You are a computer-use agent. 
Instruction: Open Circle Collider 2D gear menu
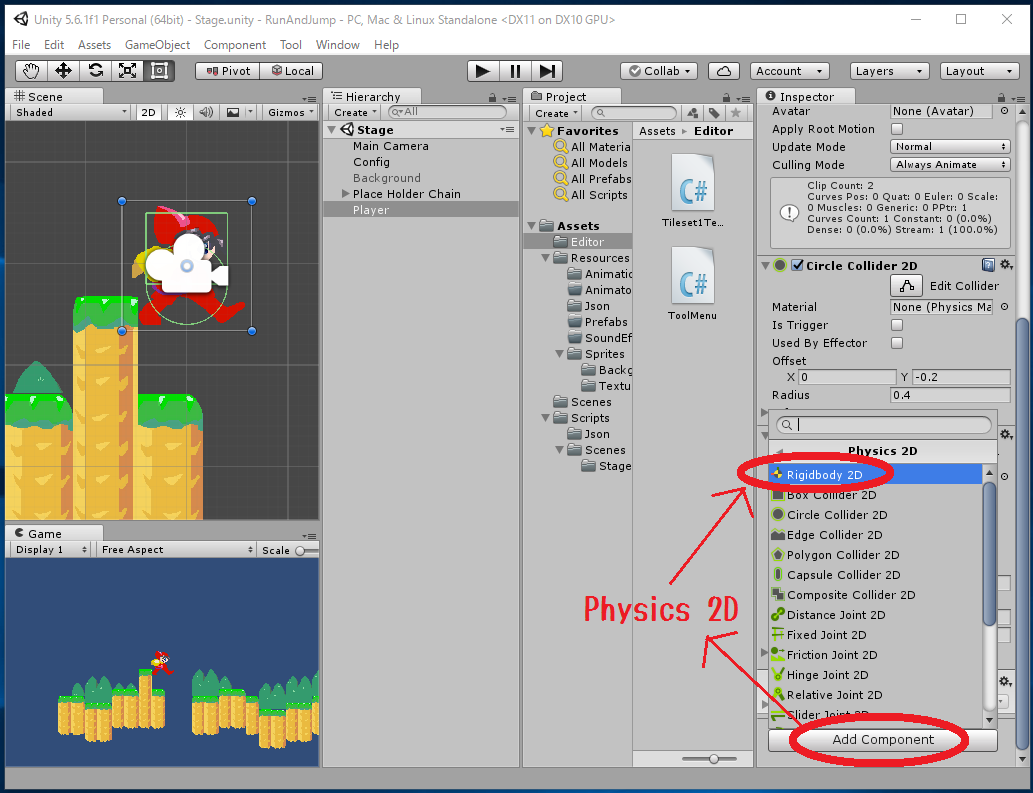point(1006,265)
